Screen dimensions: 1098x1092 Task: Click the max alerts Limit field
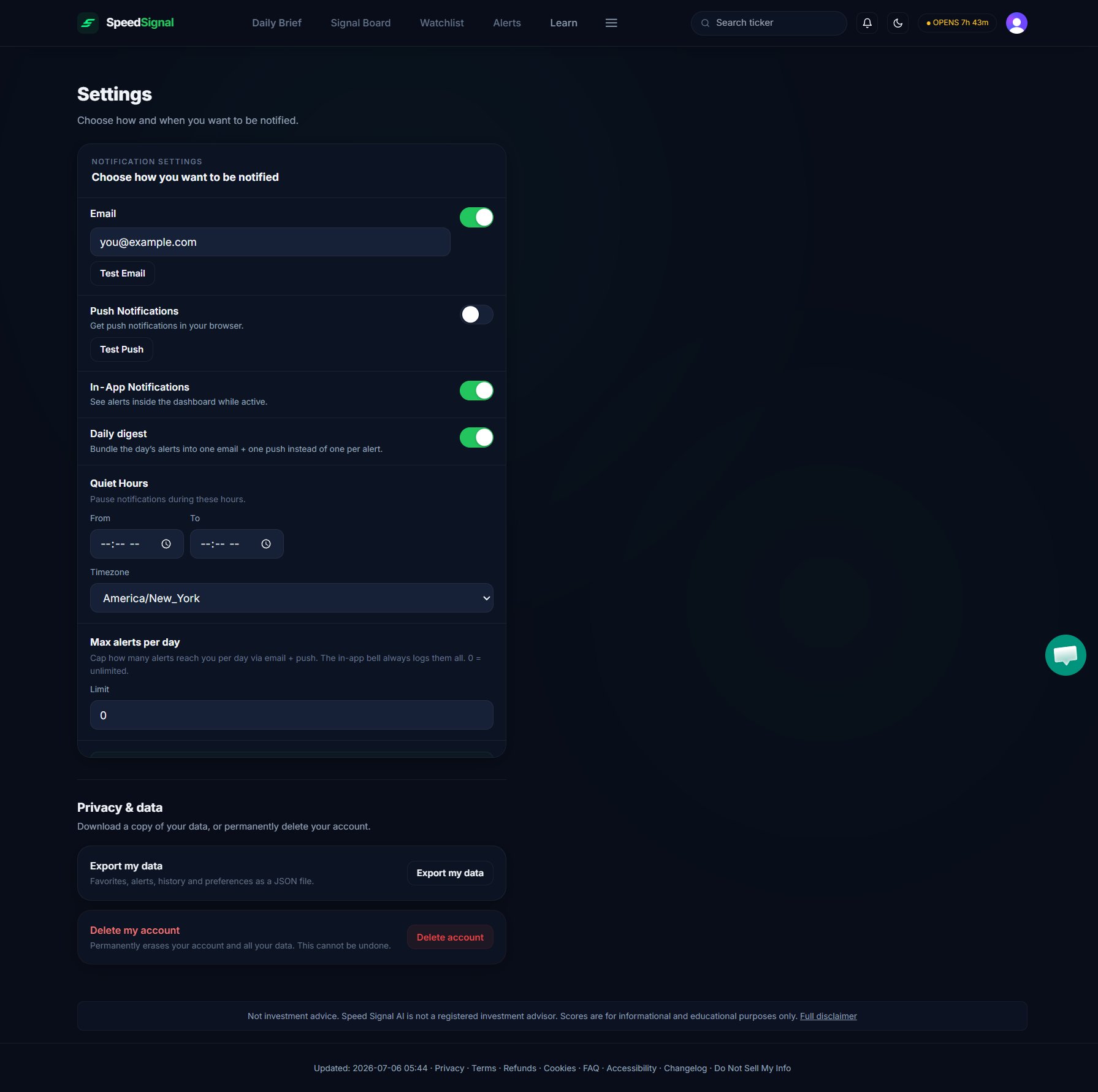[292, 715]
